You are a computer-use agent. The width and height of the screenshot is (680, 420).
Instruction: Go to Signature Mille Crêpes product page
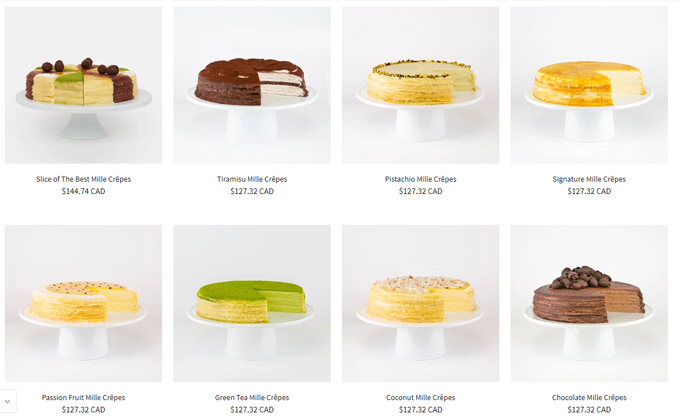pos(589,179)
